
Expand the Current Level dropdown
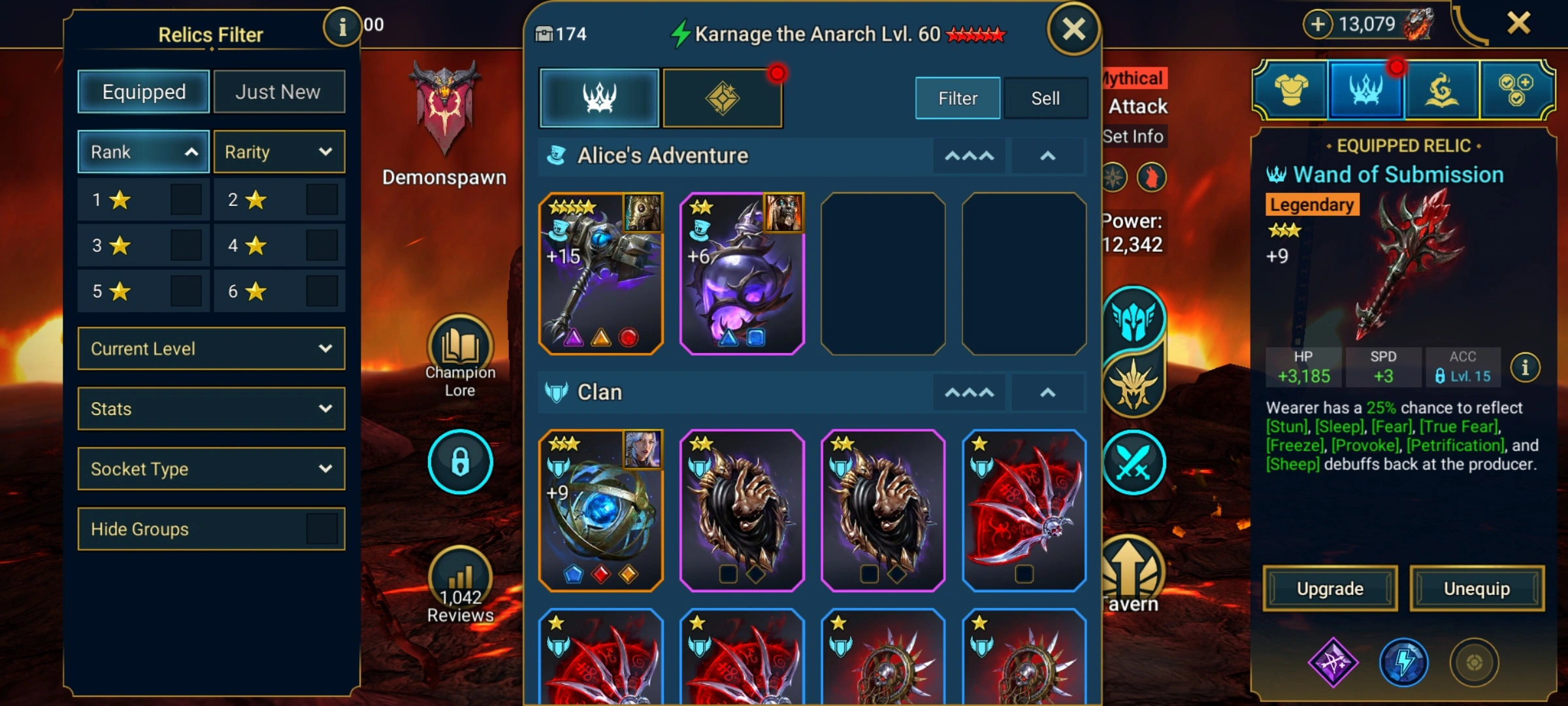211,348
